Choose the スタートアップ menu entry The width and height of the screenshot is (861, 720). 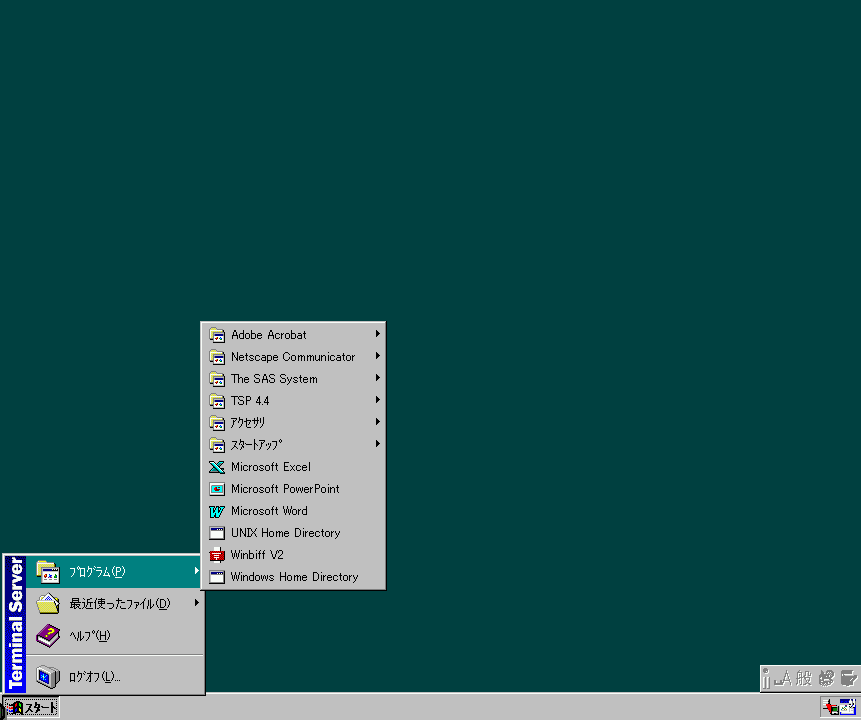point(293,444)
